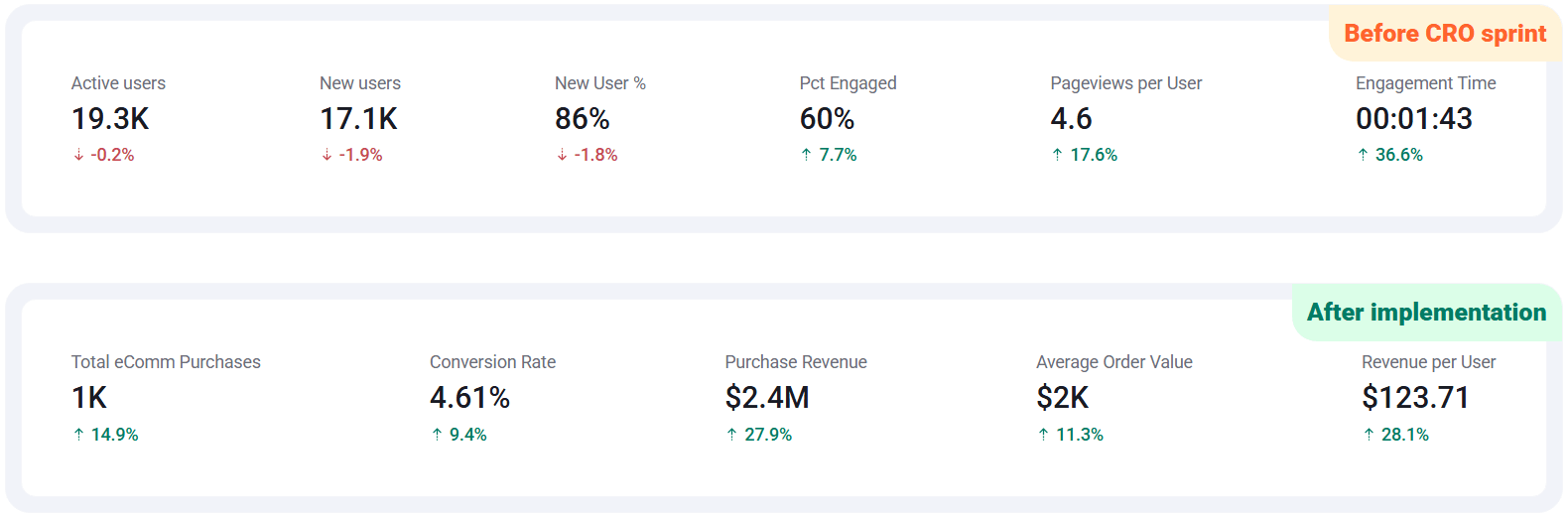
Task: Click the $2K order value
Action: pyautogui.click(x=1063, y=398)
